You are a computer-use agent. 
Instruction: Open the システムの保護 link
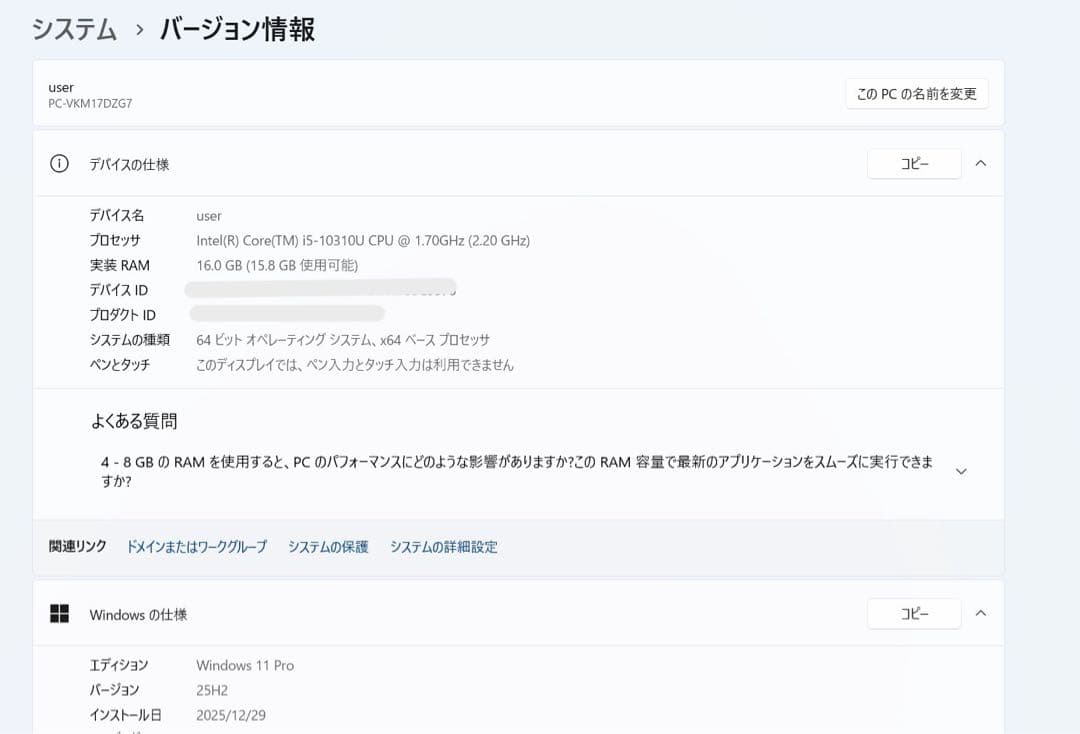[327, 547]
